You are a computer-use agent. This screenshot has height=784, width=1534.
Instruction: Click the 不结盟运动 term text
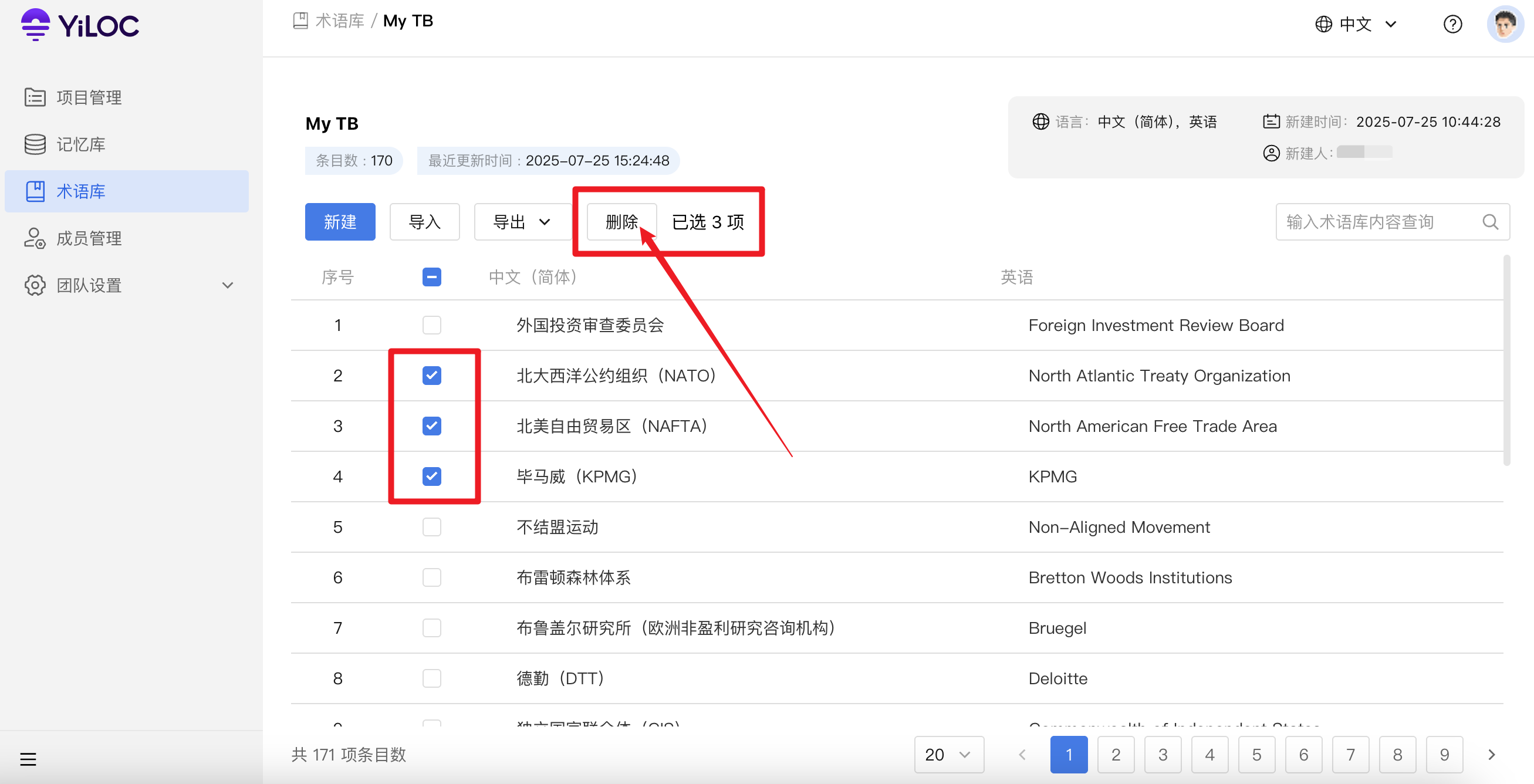tap(557, 527)
